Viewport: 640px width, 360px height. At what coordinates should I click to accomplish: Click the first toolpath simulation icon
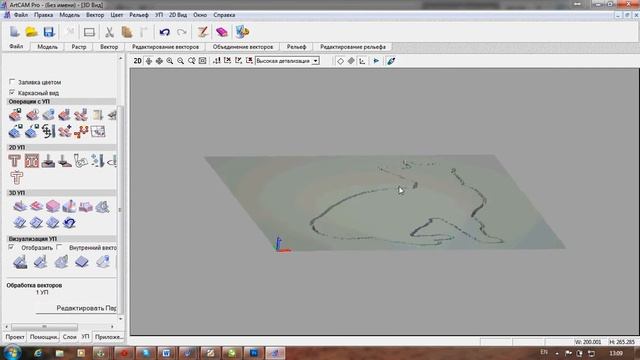click(x=20, y=262)
